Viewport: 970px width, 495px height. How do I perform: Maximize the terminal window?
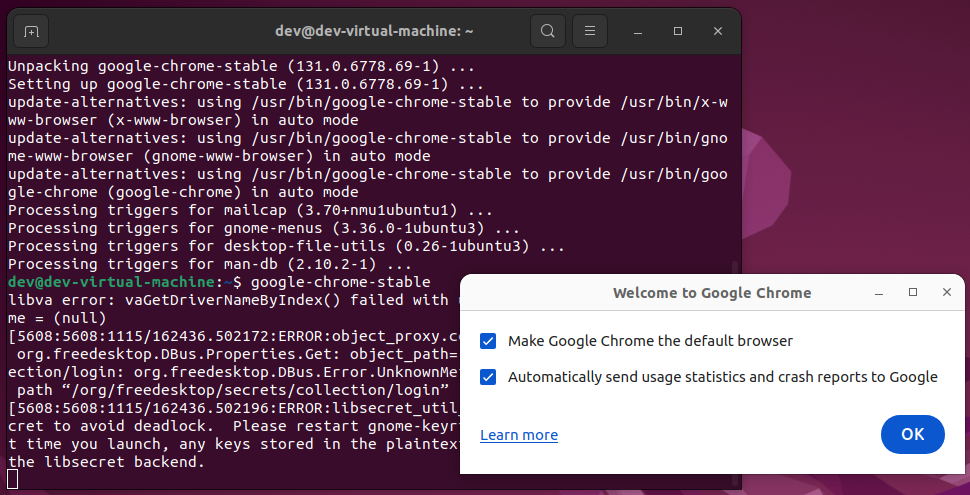pyautogui.click(x=678, y=31)
